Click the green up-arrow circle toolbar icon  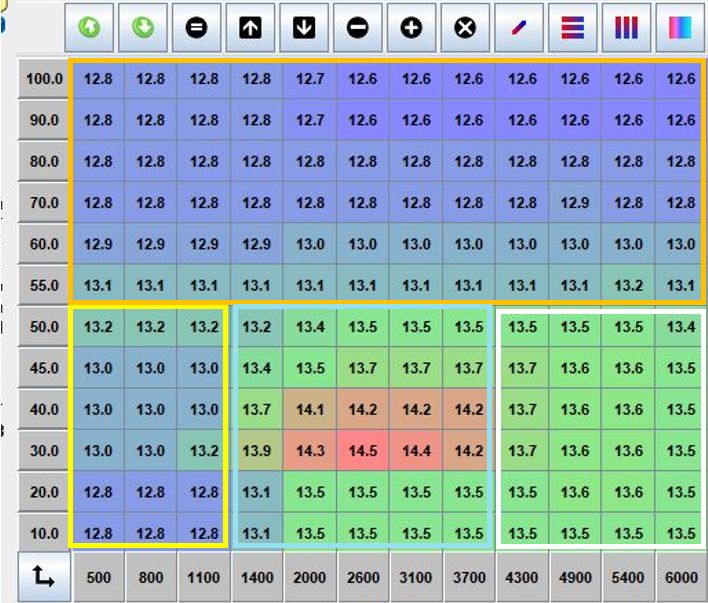click(x=92, y=28)
